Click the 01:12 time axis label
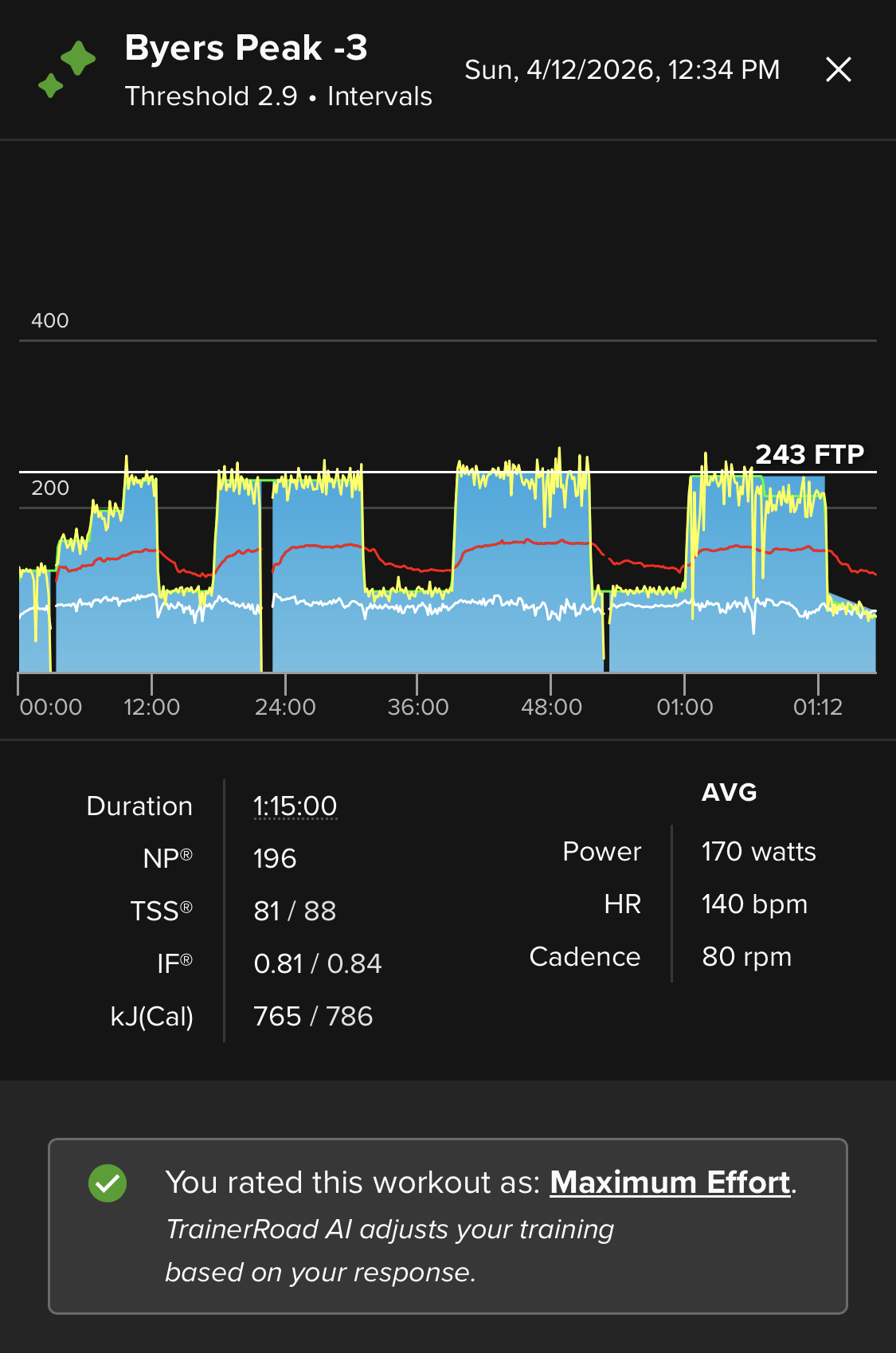Viewport: 896px width, 1353px height. [818, 707]
